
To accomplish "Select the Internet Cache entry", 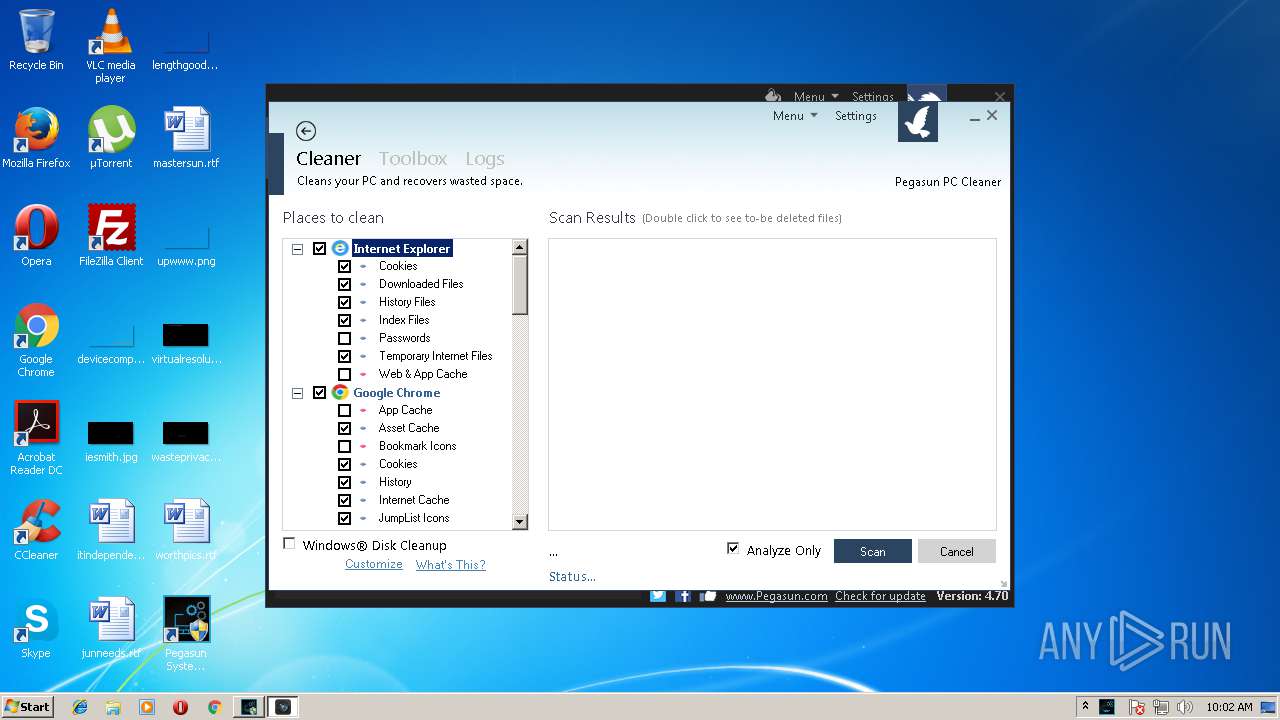I will pyautogui.click(x=414, y=500).
